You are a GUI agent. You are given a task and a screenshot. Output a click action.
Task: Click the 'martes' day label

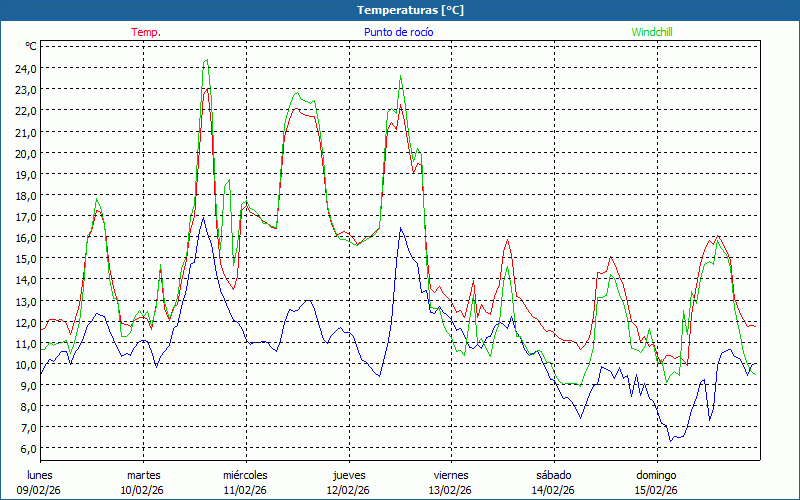(x=143, y=475)
